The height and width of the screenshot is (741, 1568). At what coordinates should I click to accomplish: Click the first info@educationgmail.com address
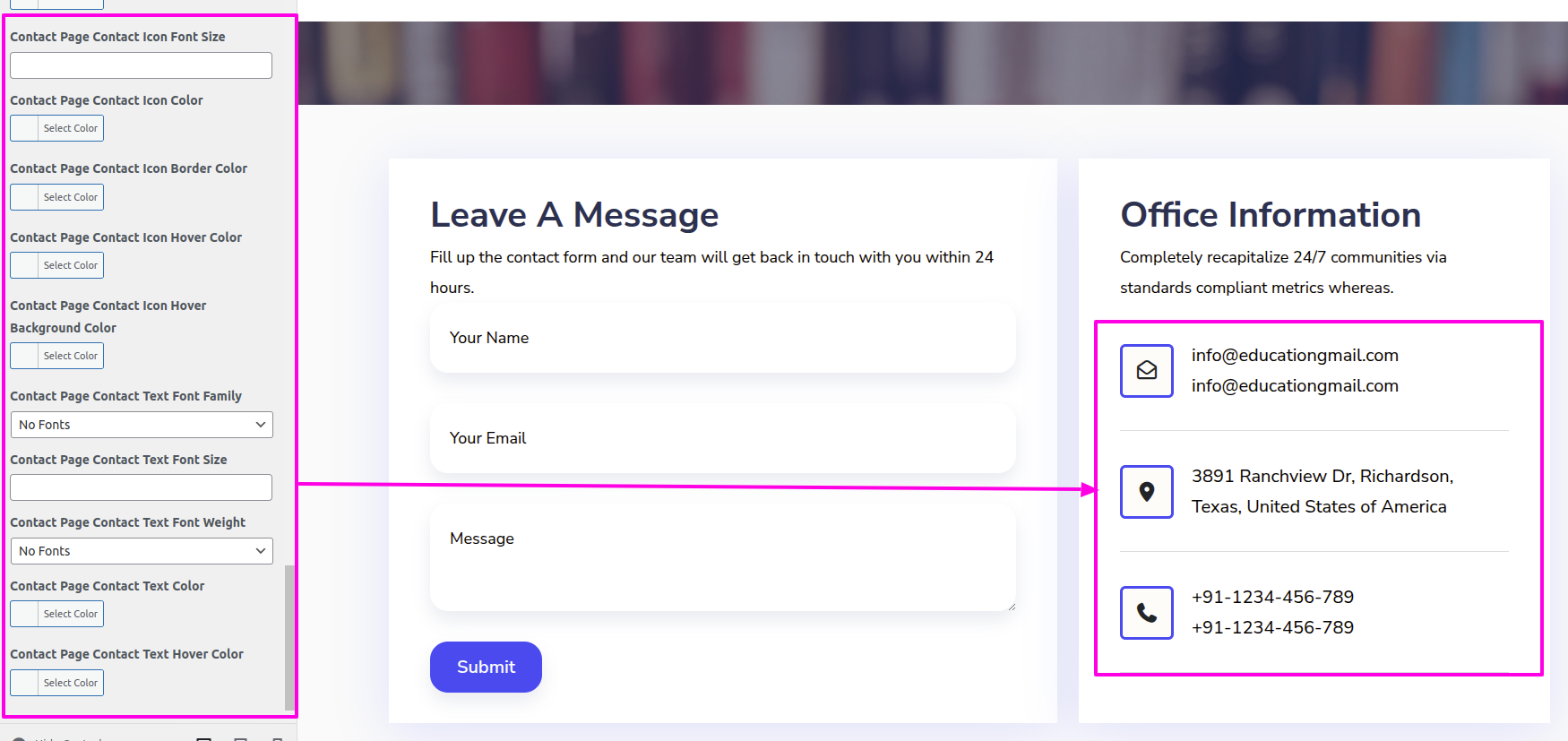[1294, 356]
